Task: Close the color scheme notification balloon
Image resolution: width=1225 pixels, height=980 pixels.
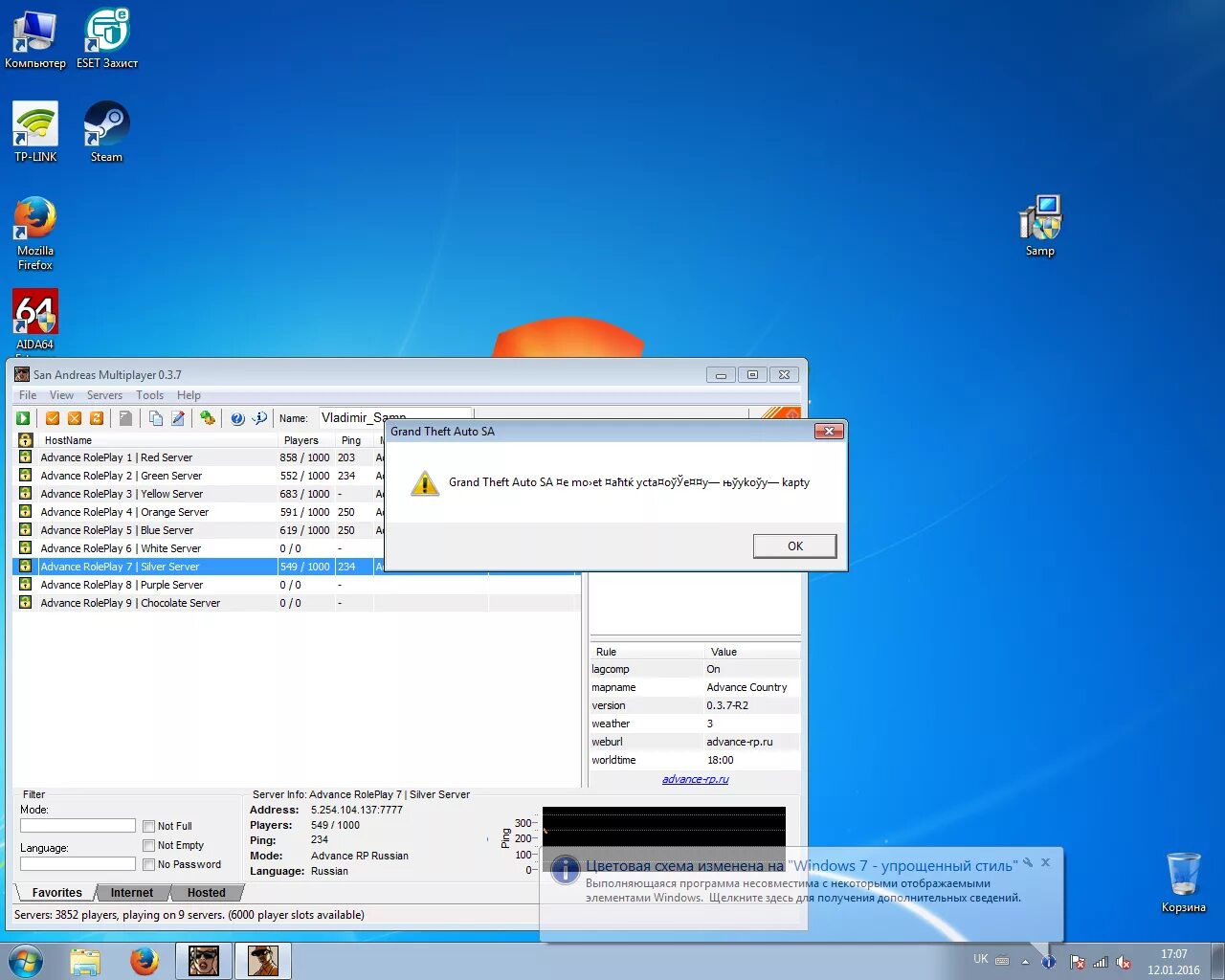Action: coord(1046,862)
